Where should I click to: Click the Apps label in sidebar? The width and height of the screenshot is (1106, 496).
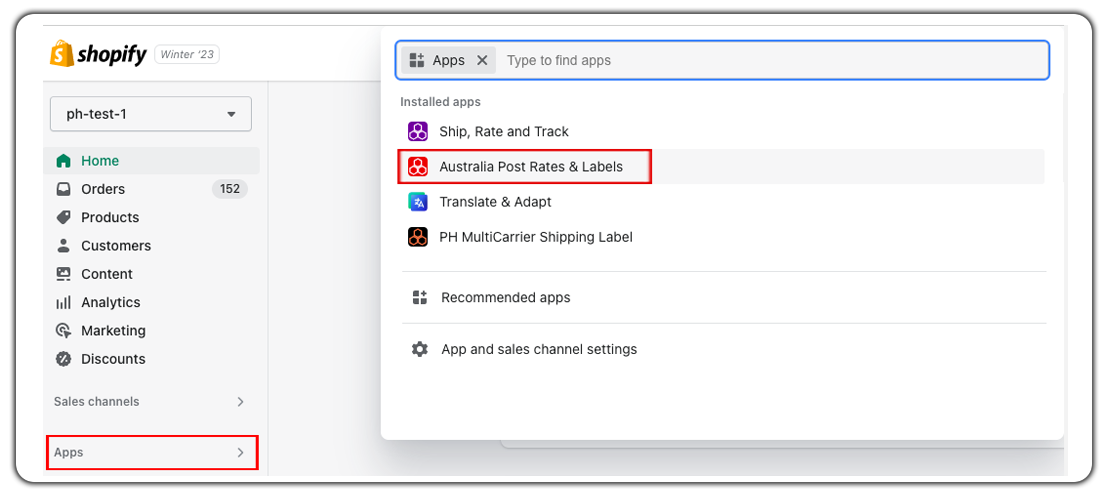point(68,452)
